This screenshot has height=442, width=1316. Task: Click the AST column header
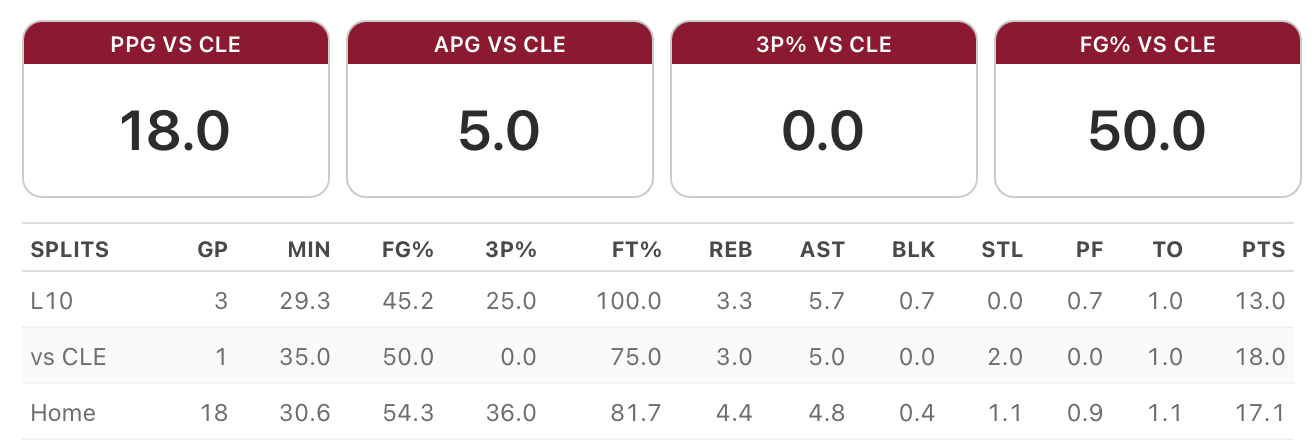click(822, 250)
